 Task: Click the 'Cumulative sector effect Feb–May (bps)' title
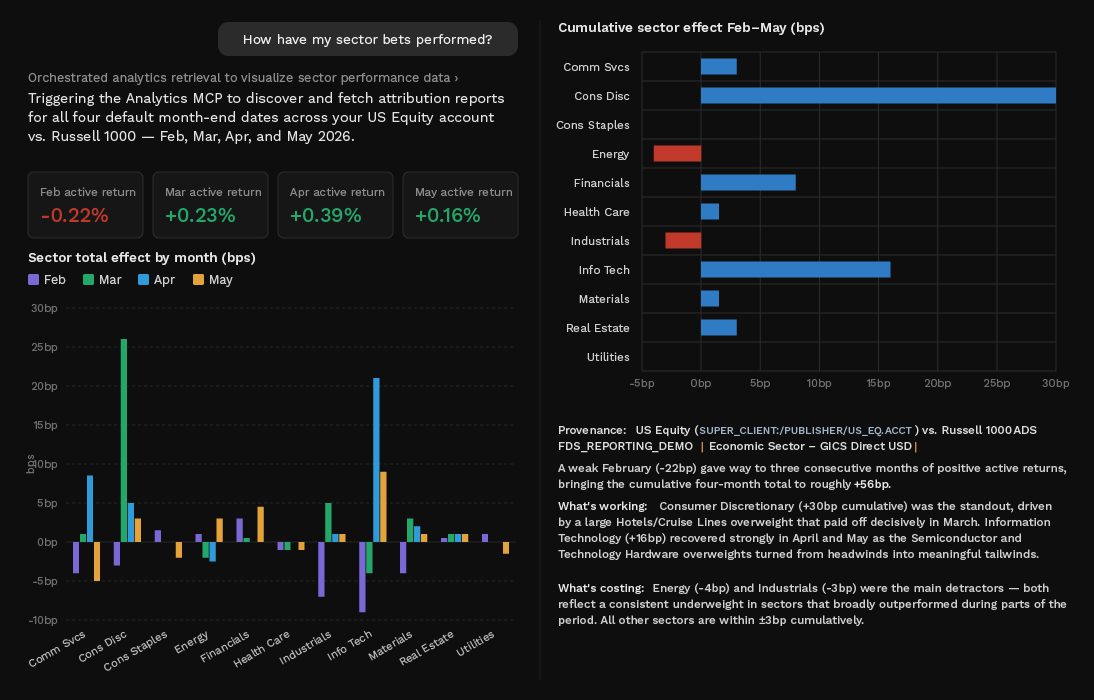pyautogui.click(x=691, y=28)
